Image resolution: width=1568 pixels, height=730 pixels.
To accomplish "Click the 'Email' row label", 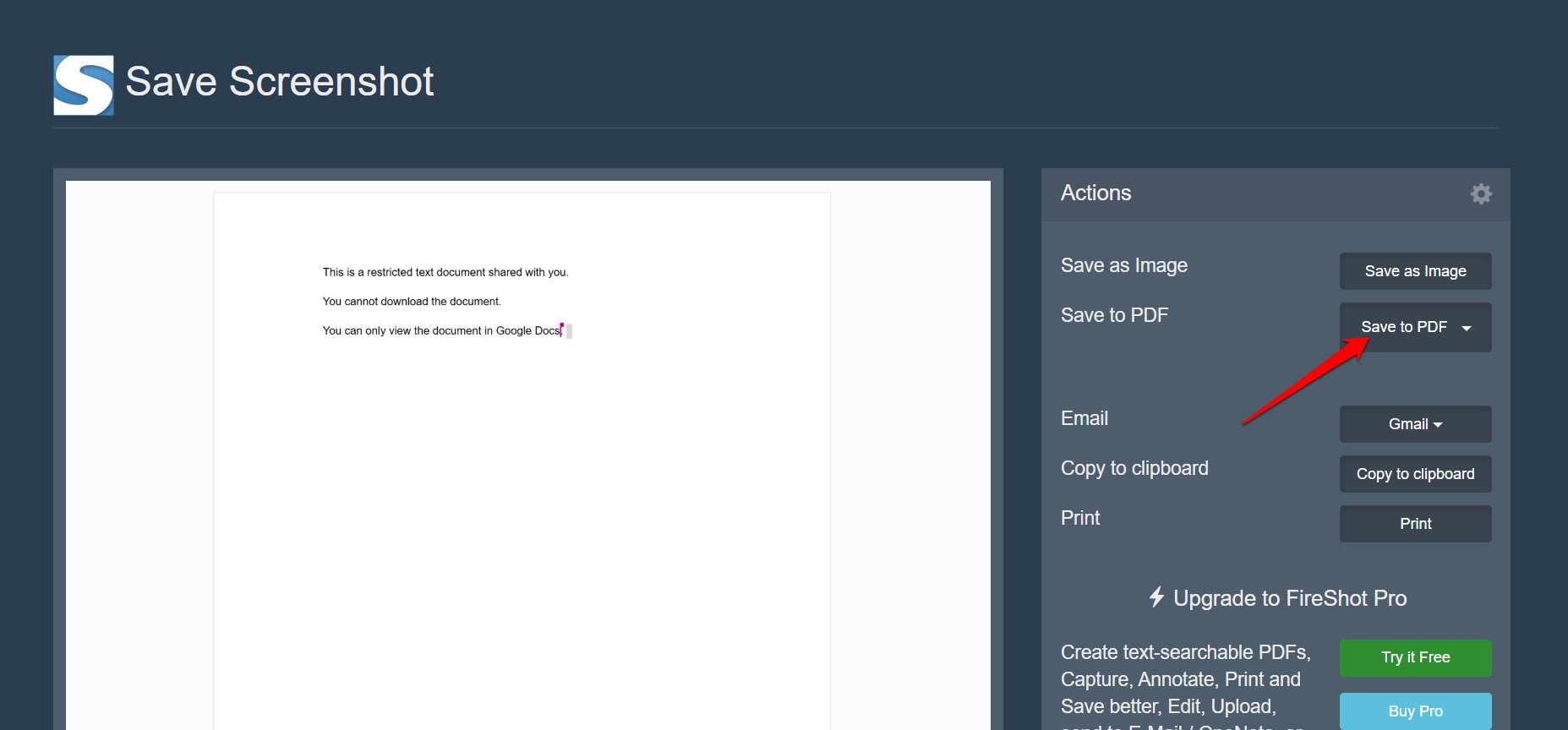I will coord(1084,418).
